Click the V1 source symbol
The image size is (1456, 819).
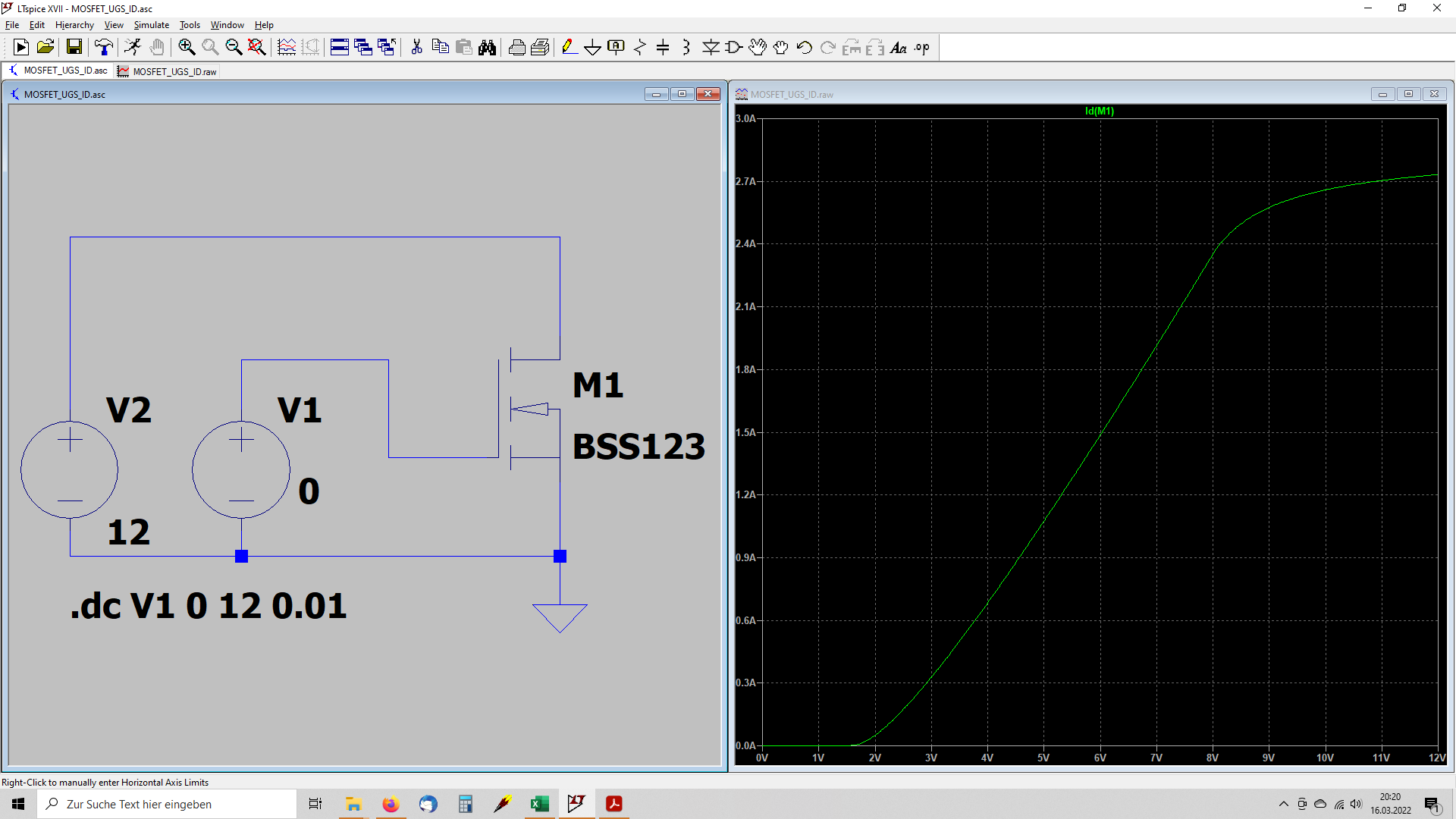tap(241, 470)
